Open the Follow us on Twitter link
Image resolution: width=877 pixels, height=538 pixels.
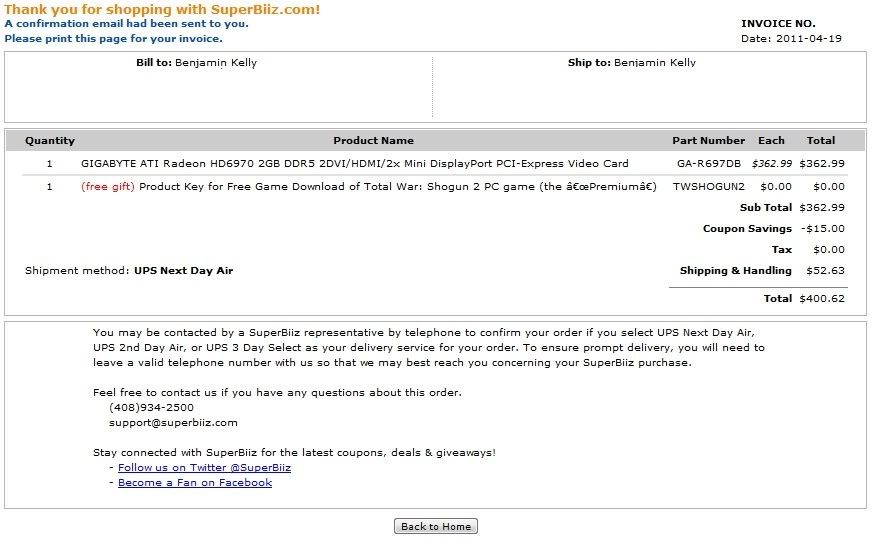point(204,468)
